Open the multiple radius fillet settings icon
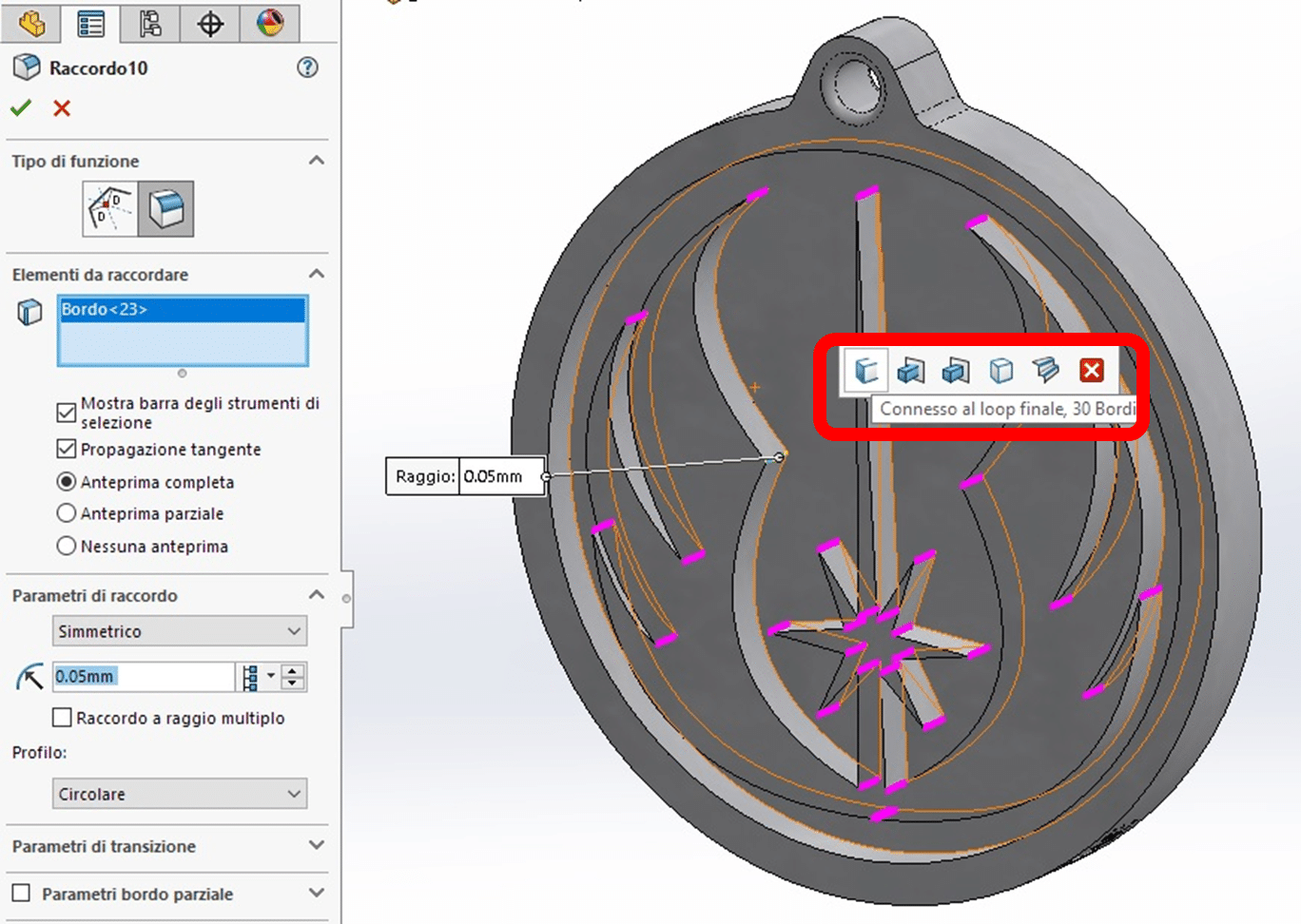Screen dimensions: 1301x924 click(x=249, y=677)
